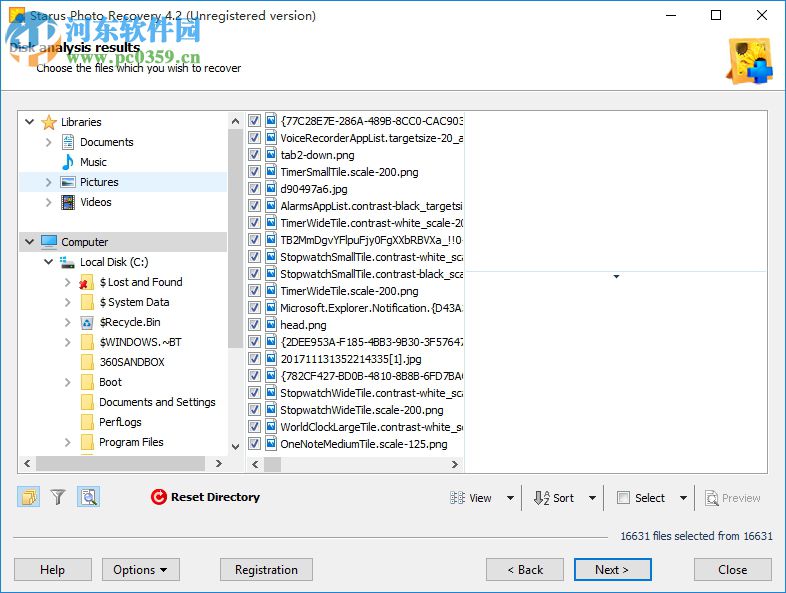Click the $Recycle.Bin icon
786x593 pixels.
point(87,322)
